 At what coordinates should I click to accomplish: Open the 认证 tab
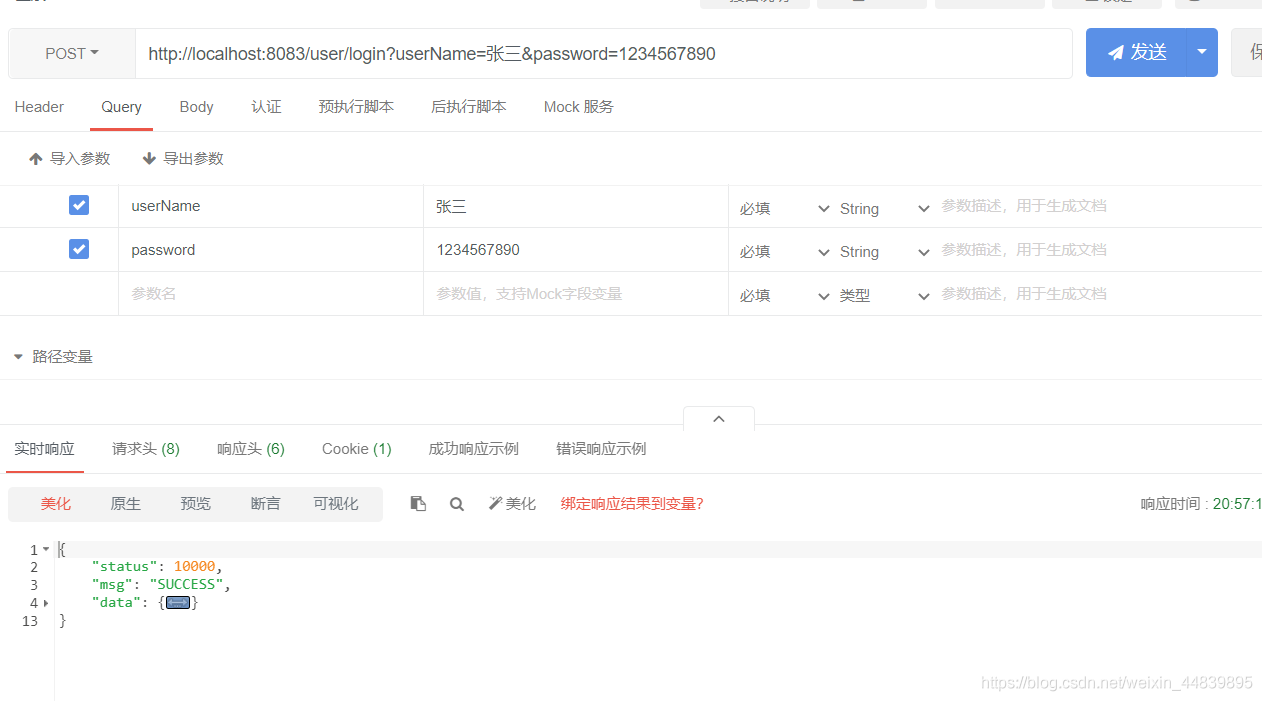(266, 107)
